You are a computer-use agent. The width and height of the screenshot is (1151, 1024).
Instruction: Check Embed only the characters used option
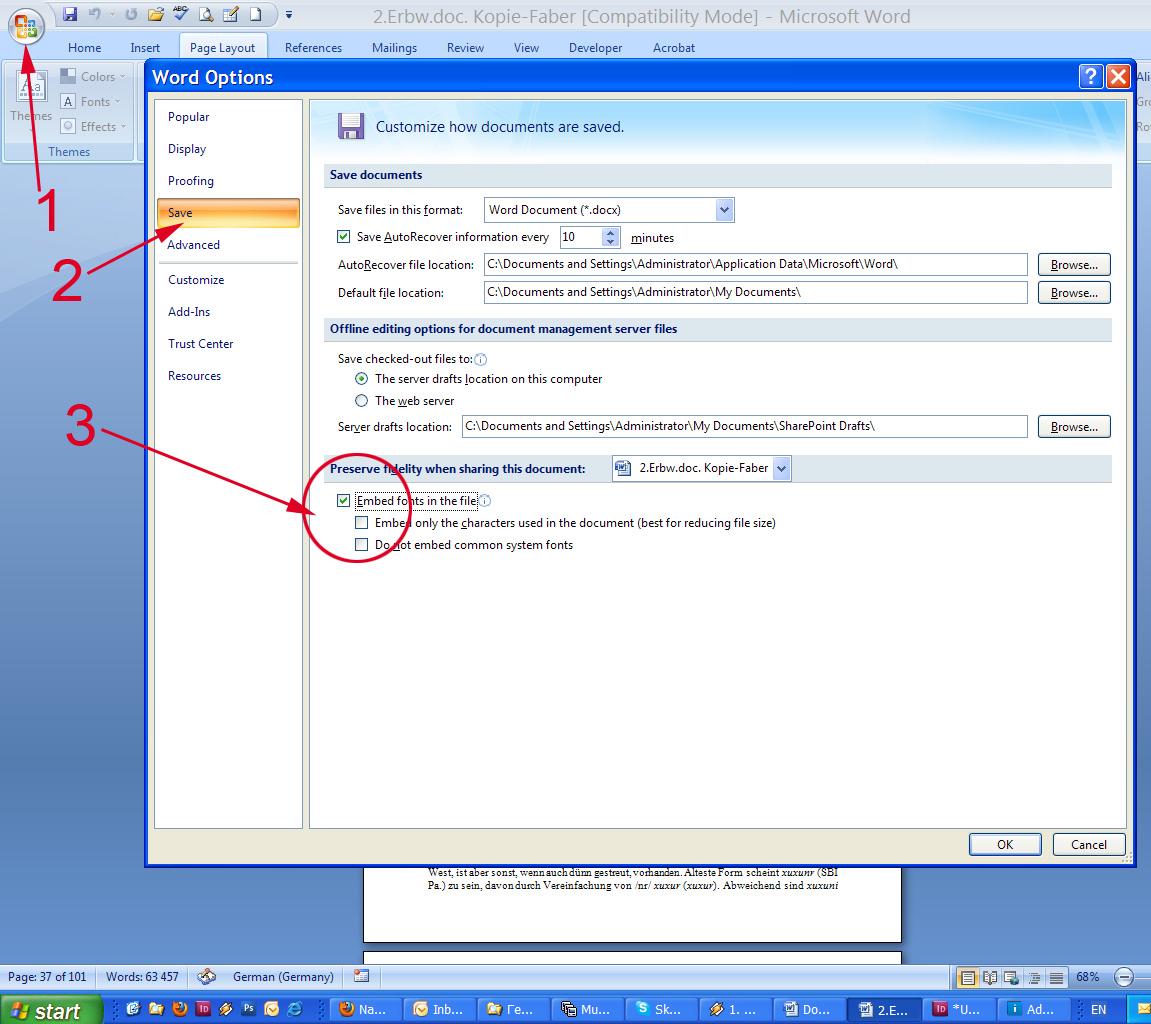coord(361,523)
